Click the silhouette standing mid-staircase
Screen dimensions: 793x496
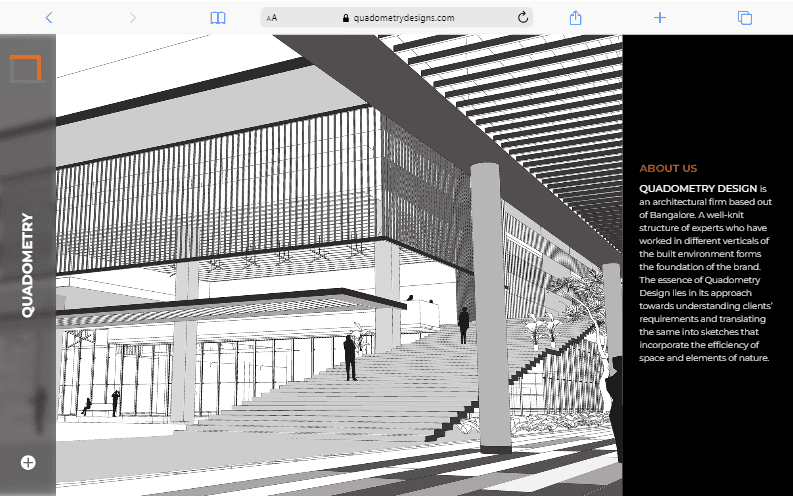point(350,357)
